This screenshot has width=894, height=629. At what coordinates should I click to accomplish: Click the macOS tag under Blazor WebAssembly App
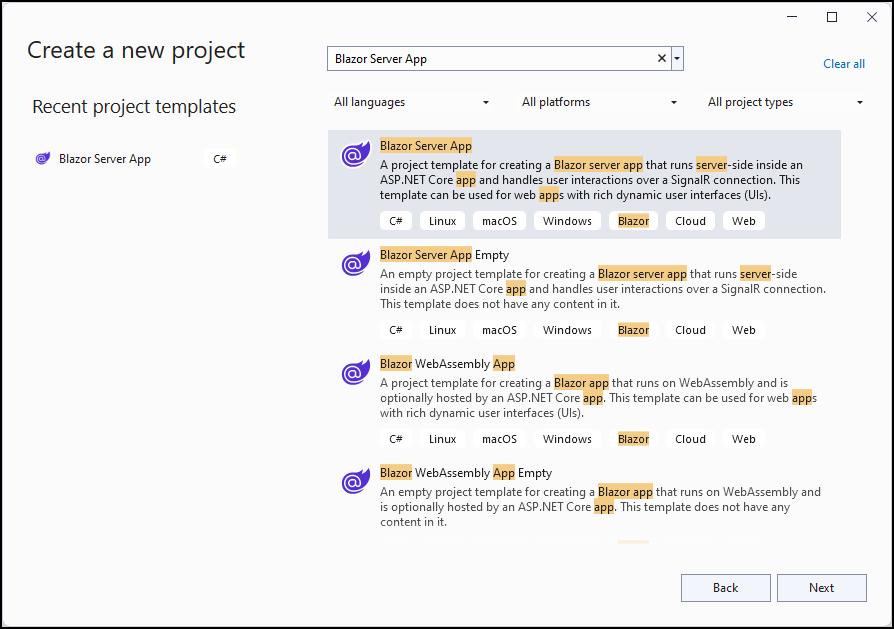(x=498, y=438)
